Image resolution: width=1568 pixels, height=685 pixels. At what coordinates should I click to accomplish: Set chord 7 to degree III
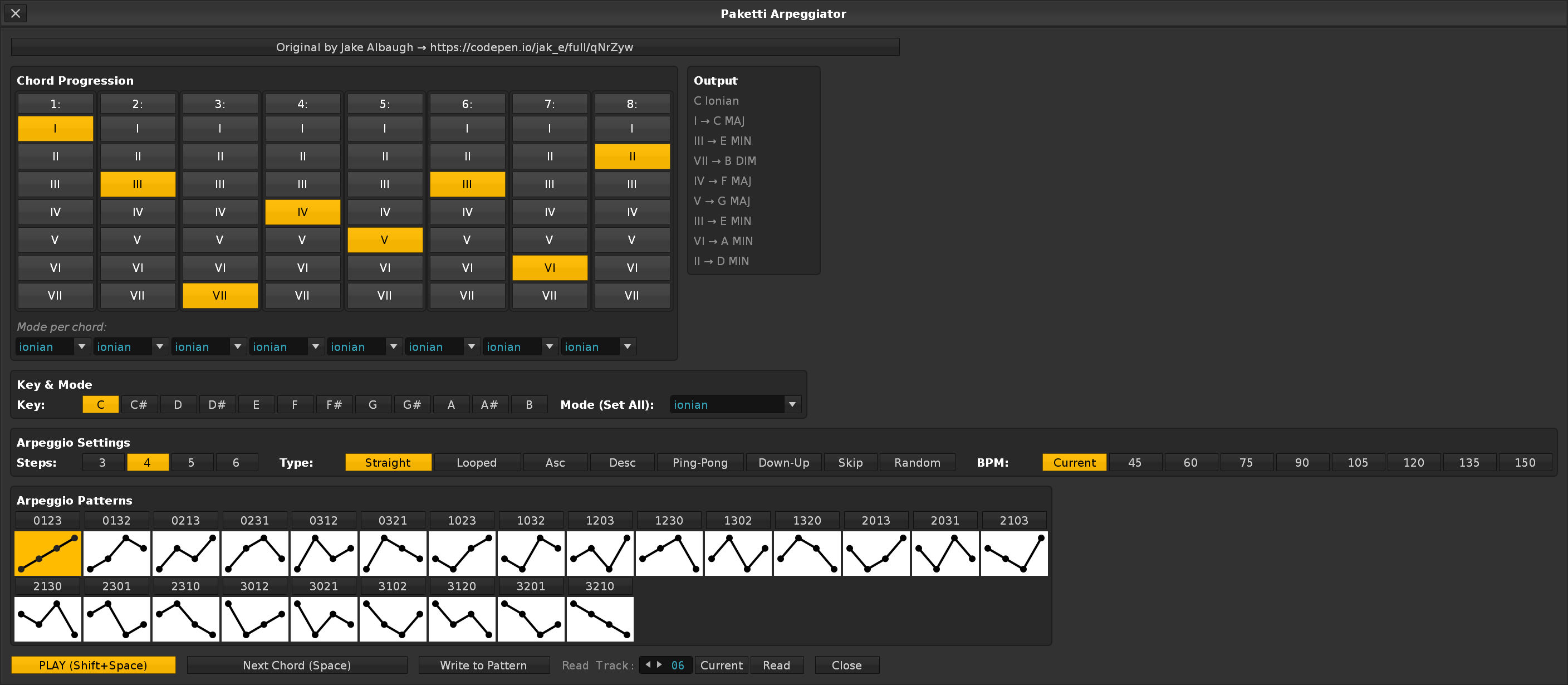click(x=550, y=184)
